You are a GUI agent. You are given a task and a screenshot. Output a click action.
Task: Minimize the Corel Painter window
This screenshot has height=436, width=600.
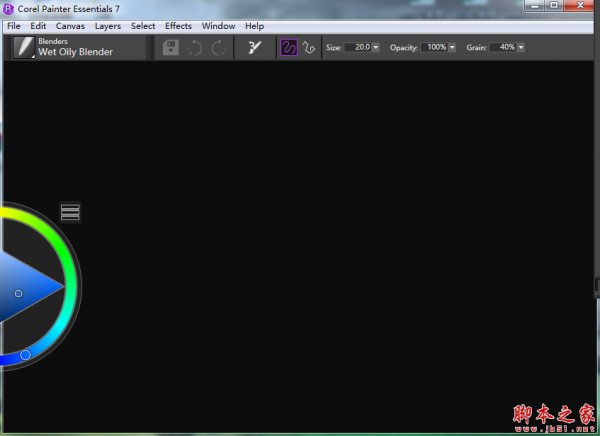(535, 6)
